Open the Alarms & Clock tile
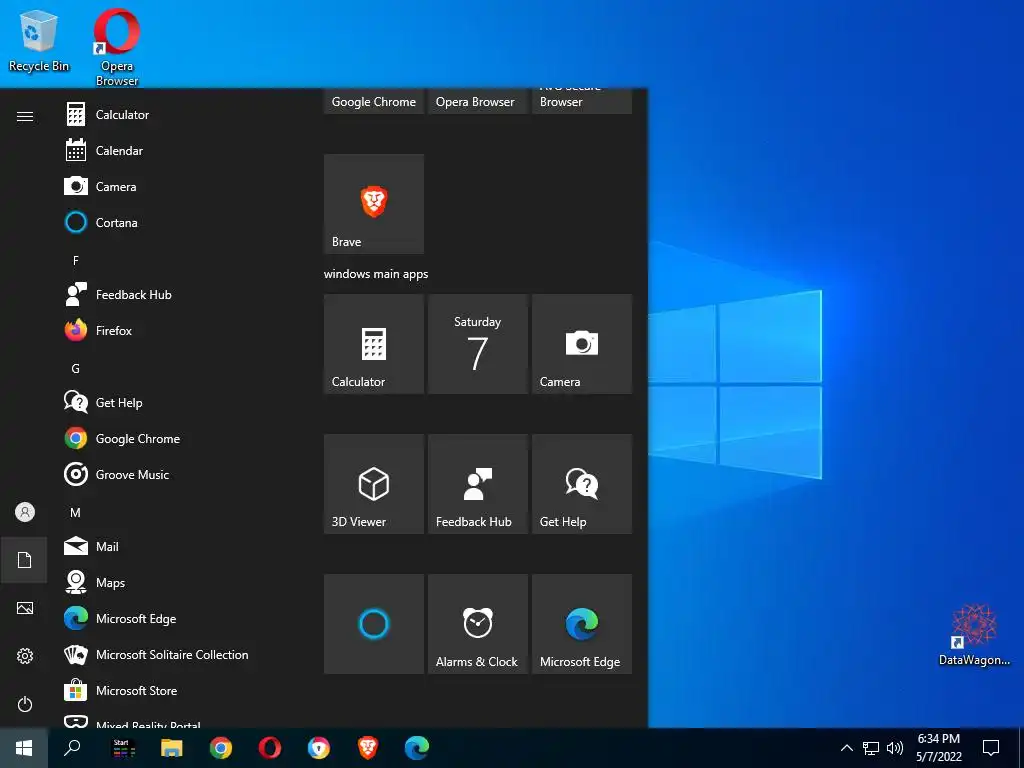Screen dimensions: 1024x768 click(x=477, y=624)
